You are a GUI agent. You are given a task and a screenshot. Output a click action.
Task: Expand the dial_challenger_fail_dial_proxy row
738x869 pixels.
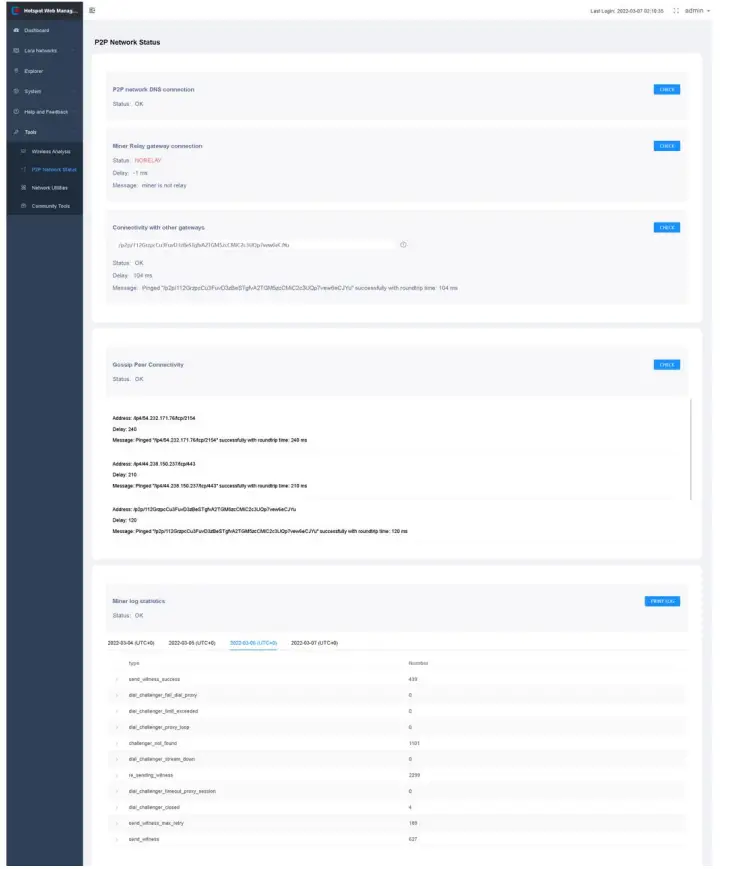(117, 696)
